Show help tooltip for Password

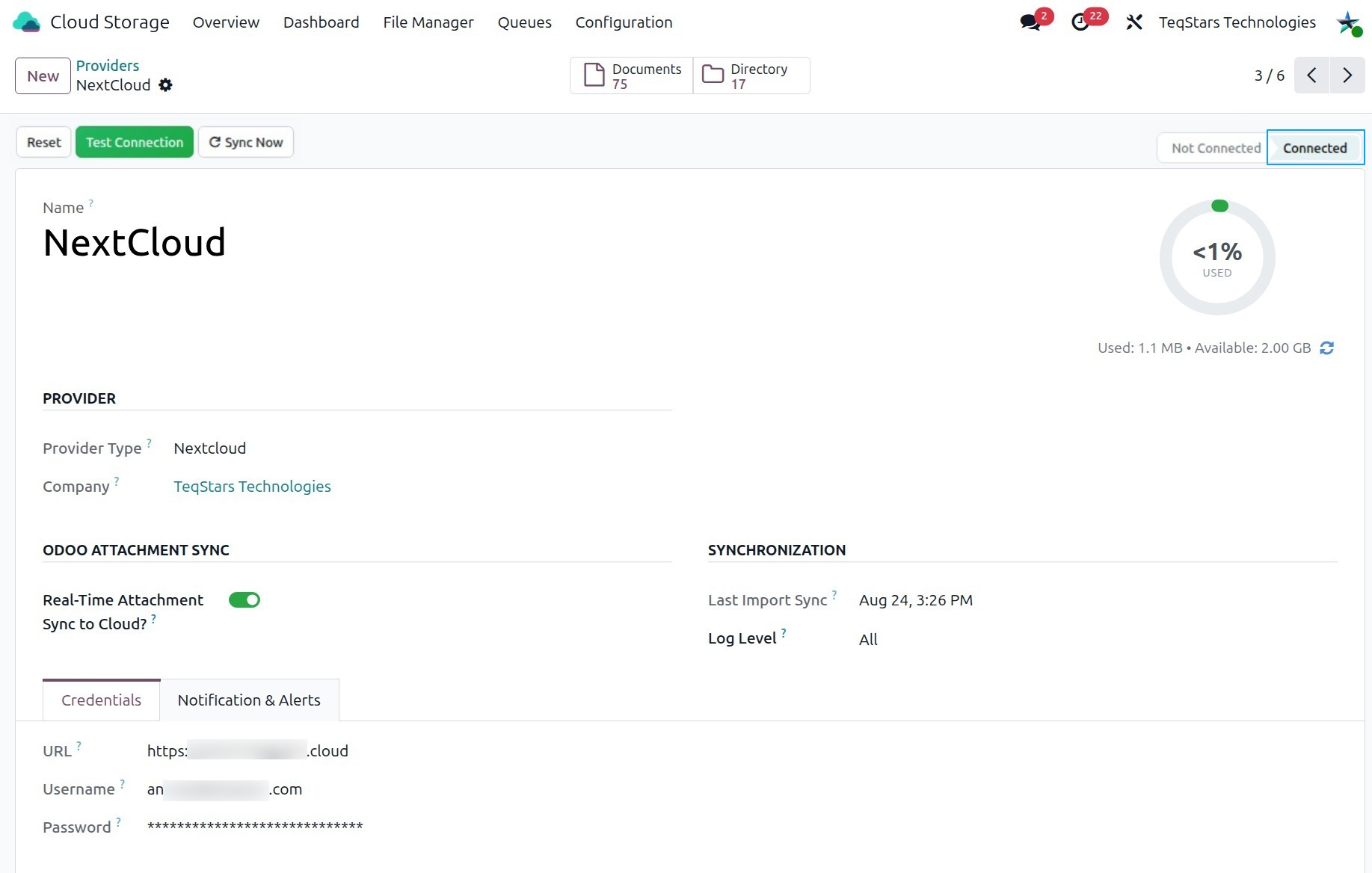pyautogui.click(x=118, y=821)
